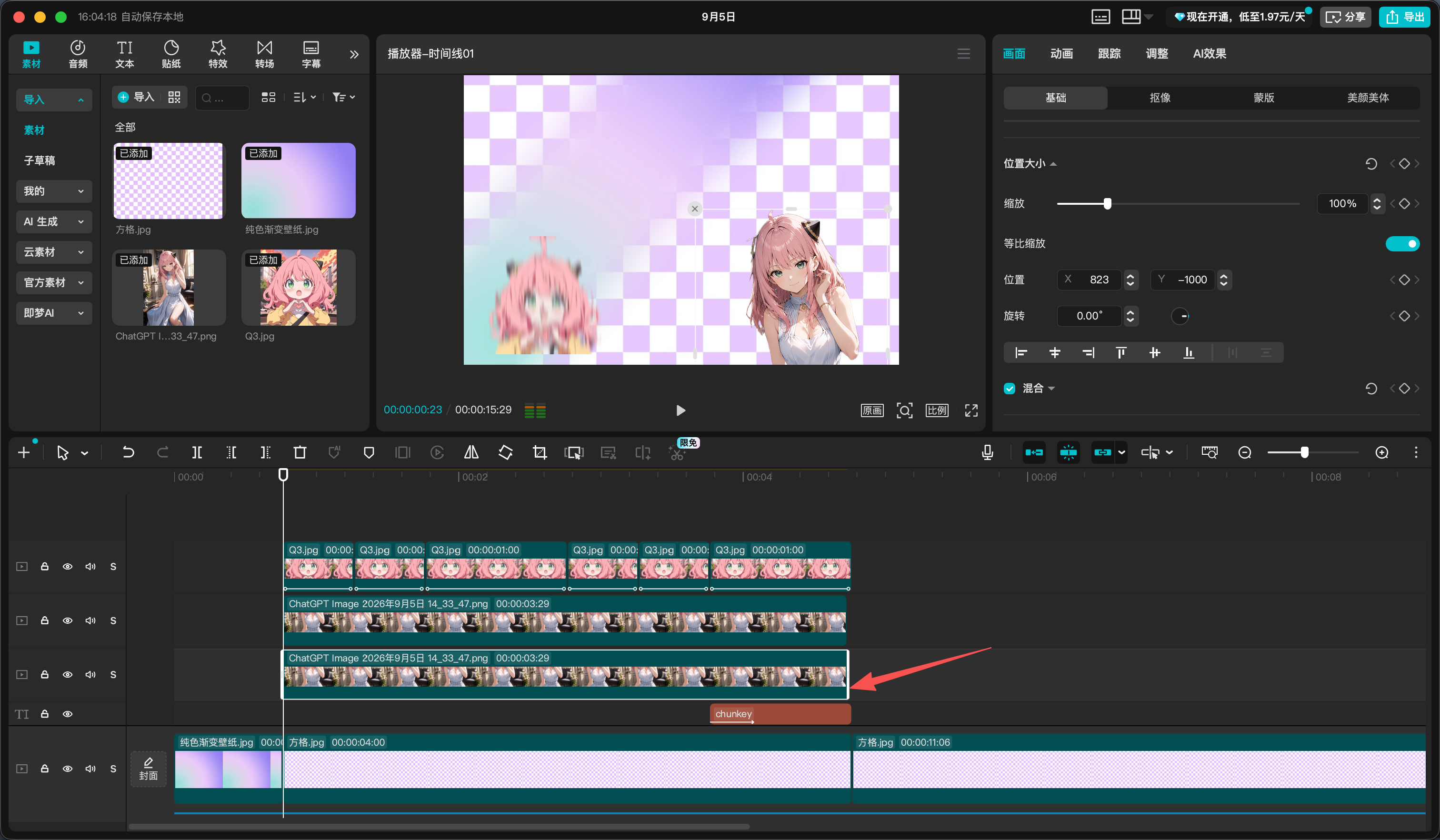Click the player panel hamburger menu icon
The image size is (1440, 840).
(963, 54)
